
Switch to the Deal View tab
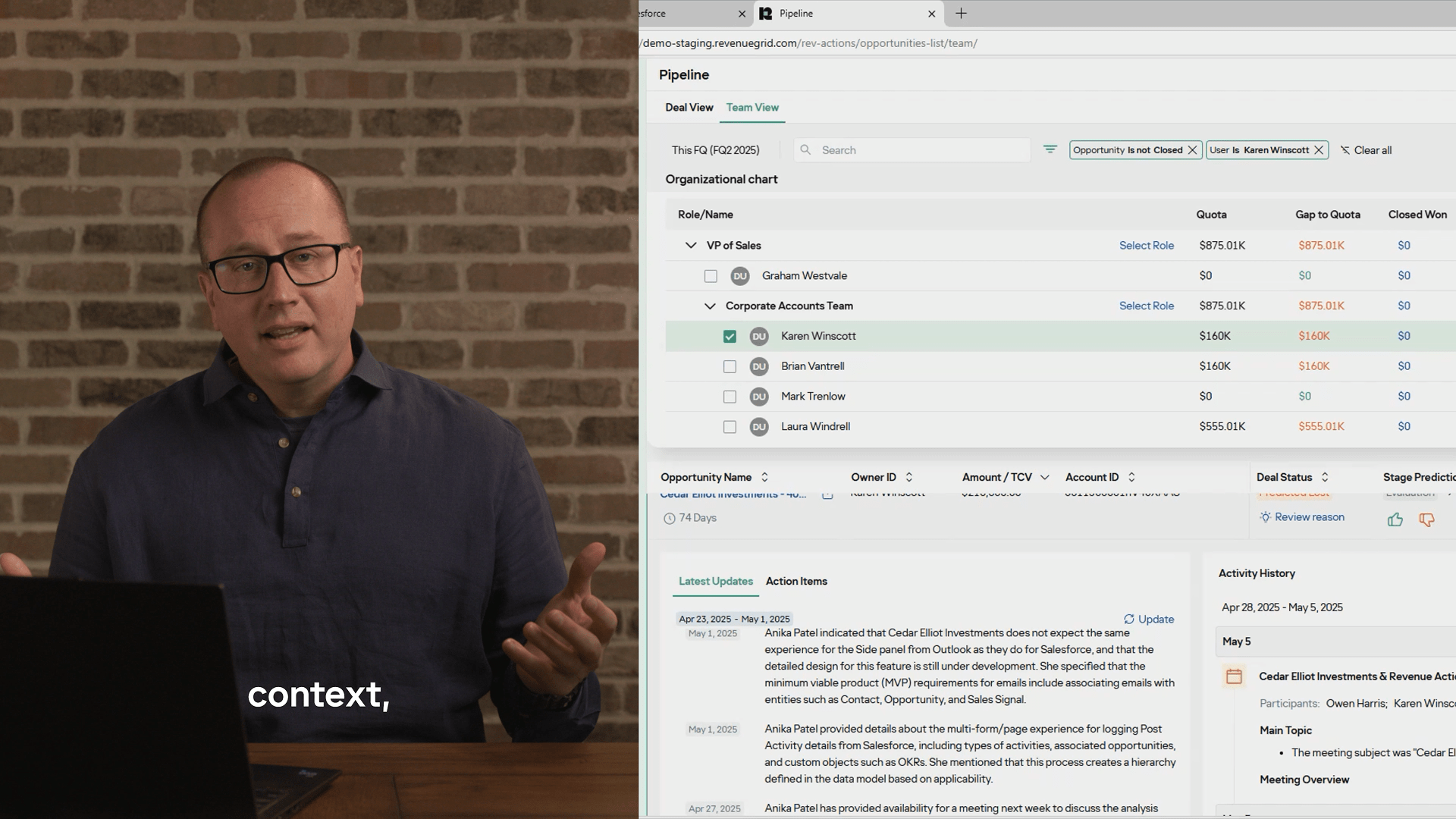[689, 108]
